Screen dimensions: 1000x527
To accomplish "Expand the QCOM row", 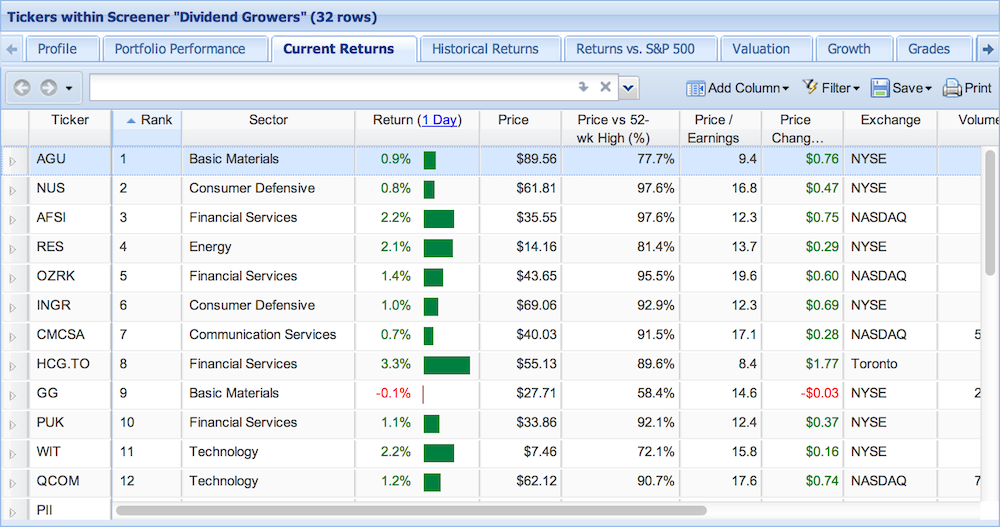I will coord(12,484).
